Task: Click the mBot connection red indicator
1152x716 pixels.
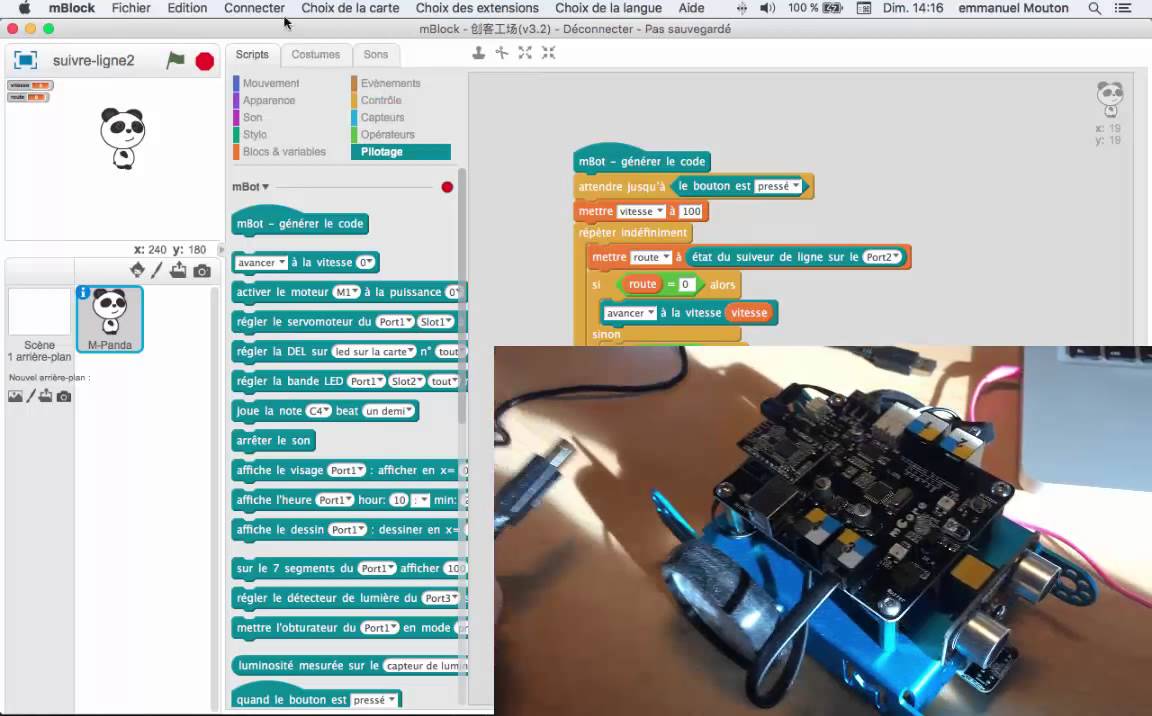Action: [x=447, y=187]
